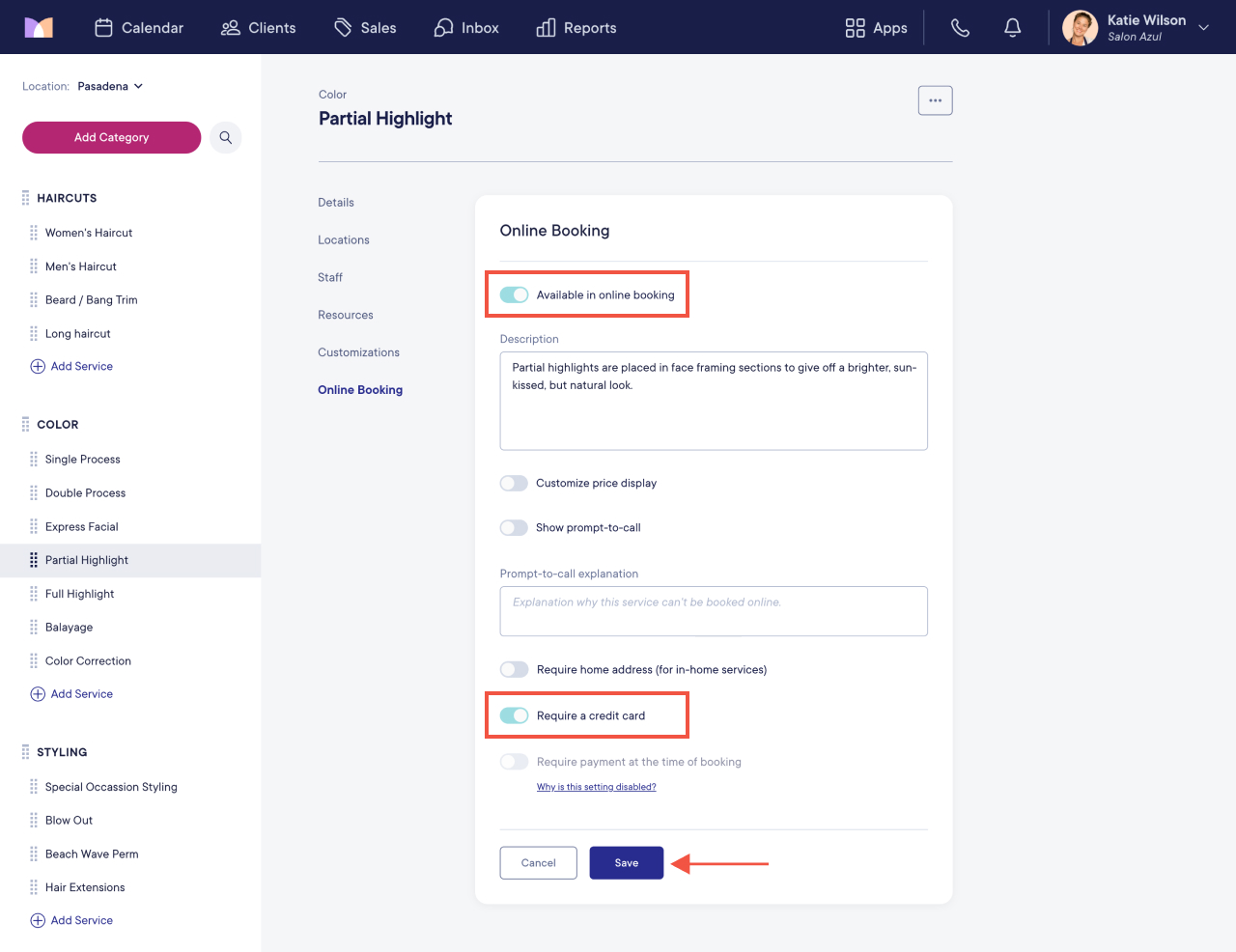This screenshot has width=1236, height=952.
Task: Enable Show prompt-to-call toggle
Action: click(x=514, y=527)
